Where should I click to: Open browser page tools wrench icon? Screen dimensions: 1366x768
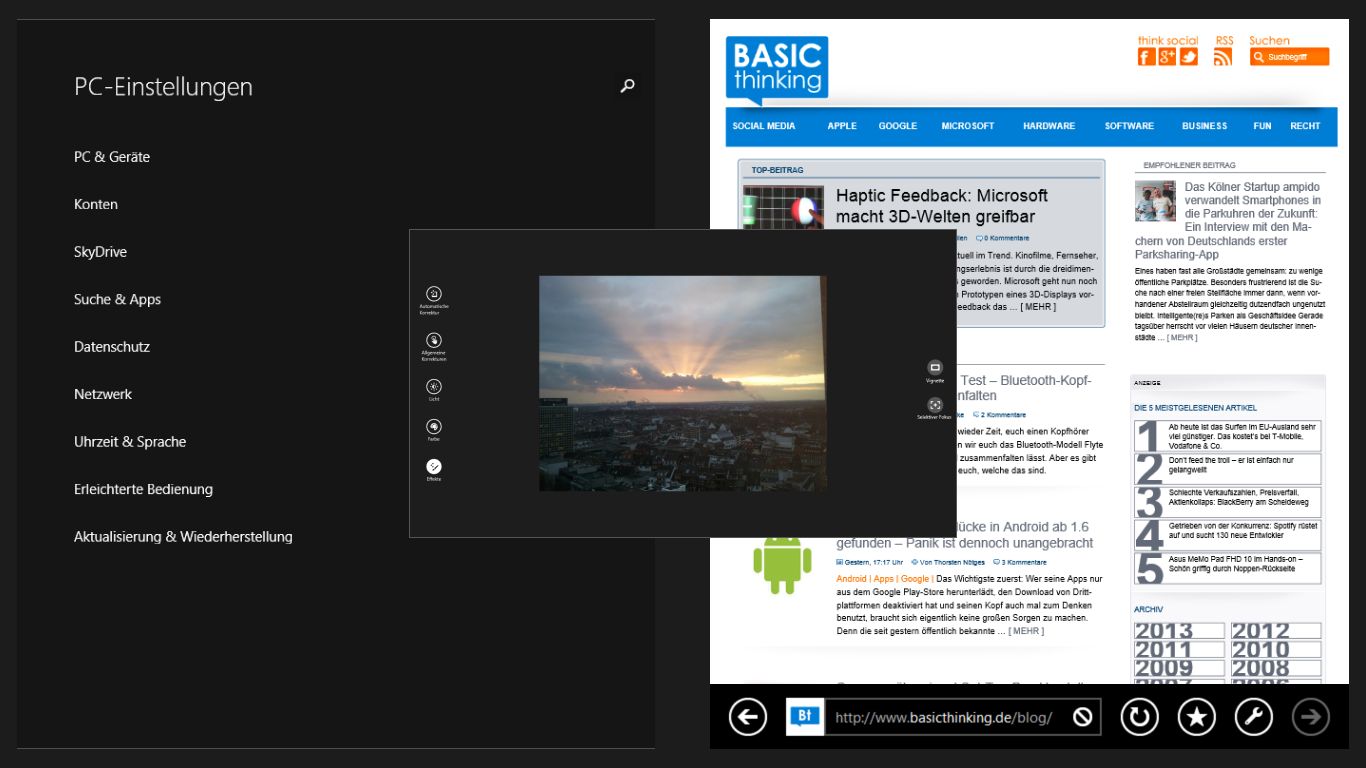coord(1254,716)
